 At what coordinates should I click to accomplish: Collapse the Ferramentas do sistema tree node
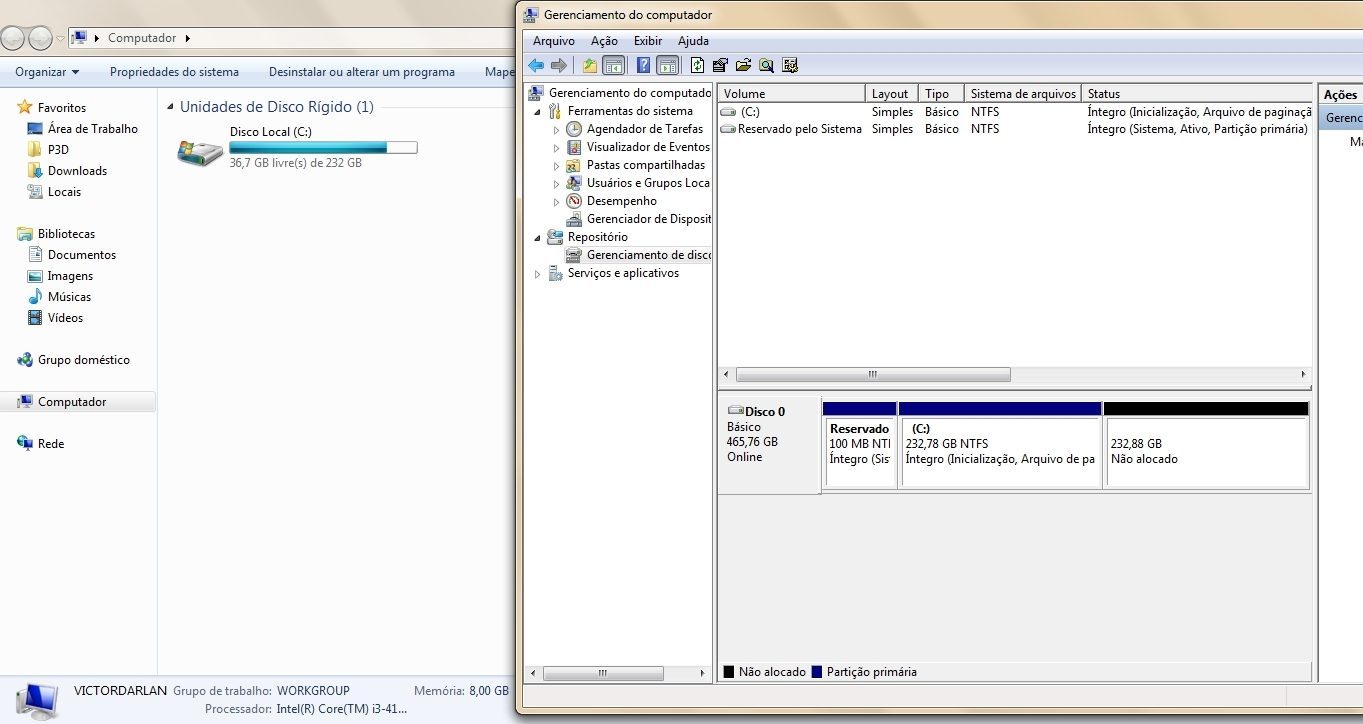click(x=537, y=112)
